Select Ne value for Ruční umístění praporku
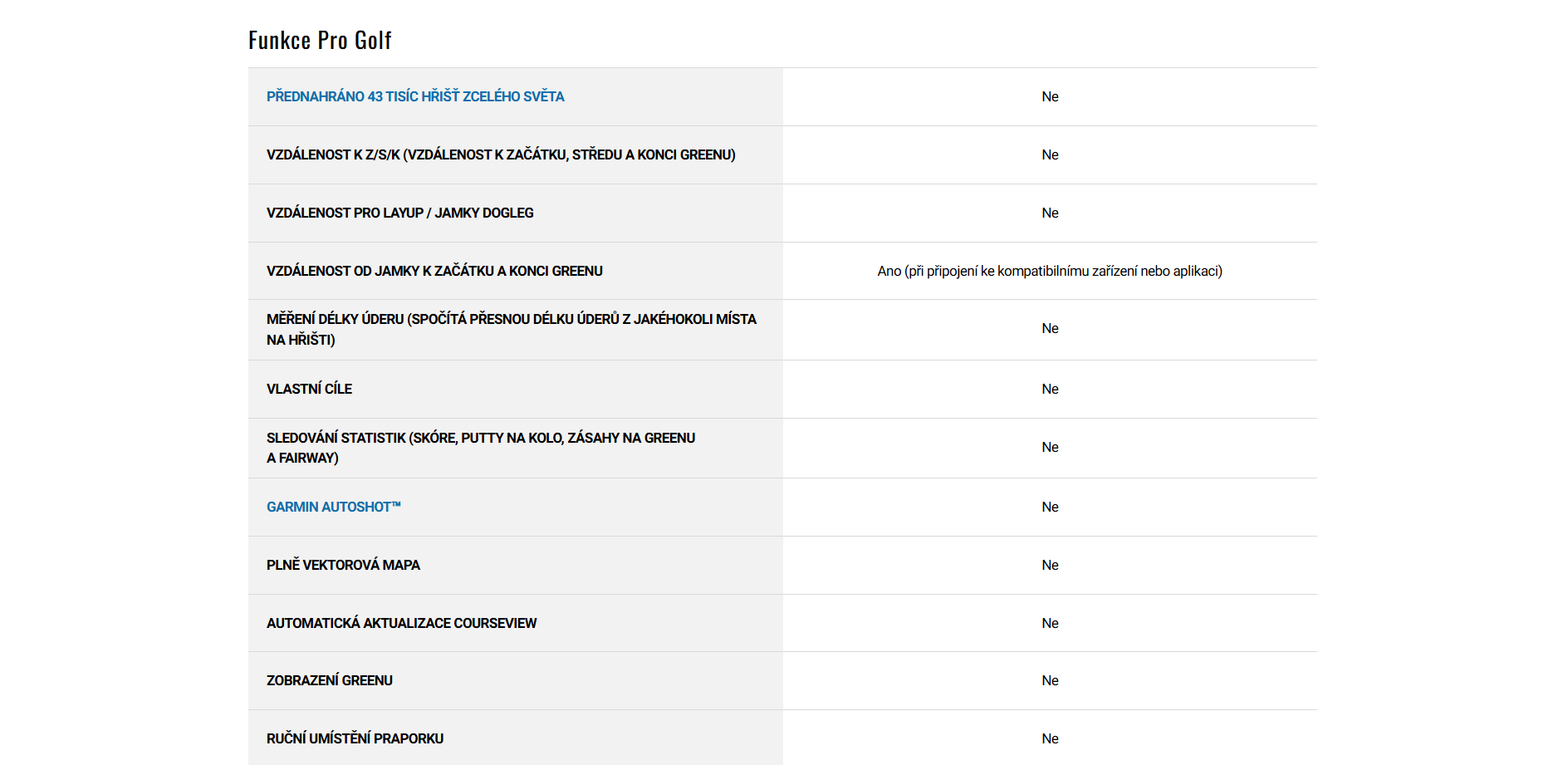The height and width of the screenshot is (765, 1568). click(x=1050, y=738)
